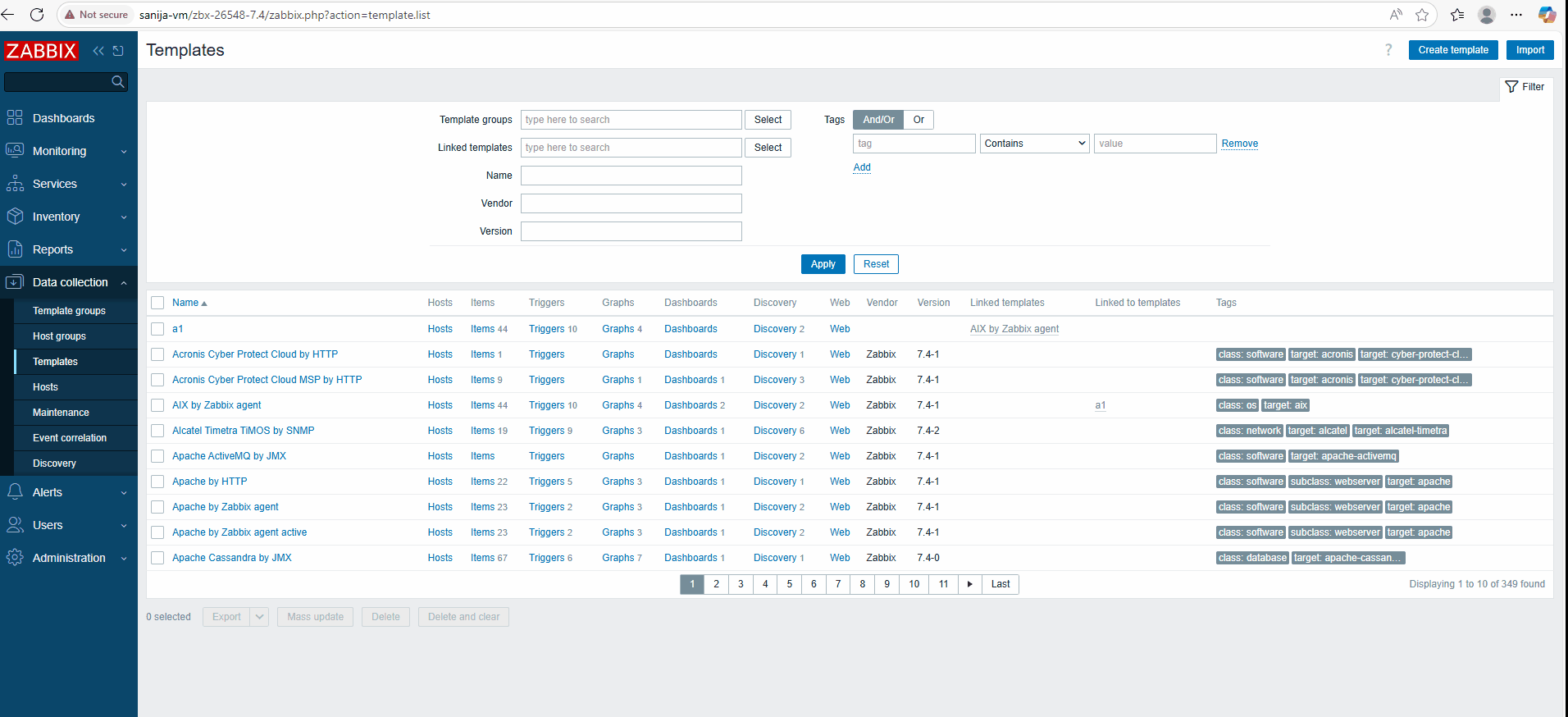Open Template groups in the sidebar
Viewport: 1568px width, 717px height.
click(69, 311)
